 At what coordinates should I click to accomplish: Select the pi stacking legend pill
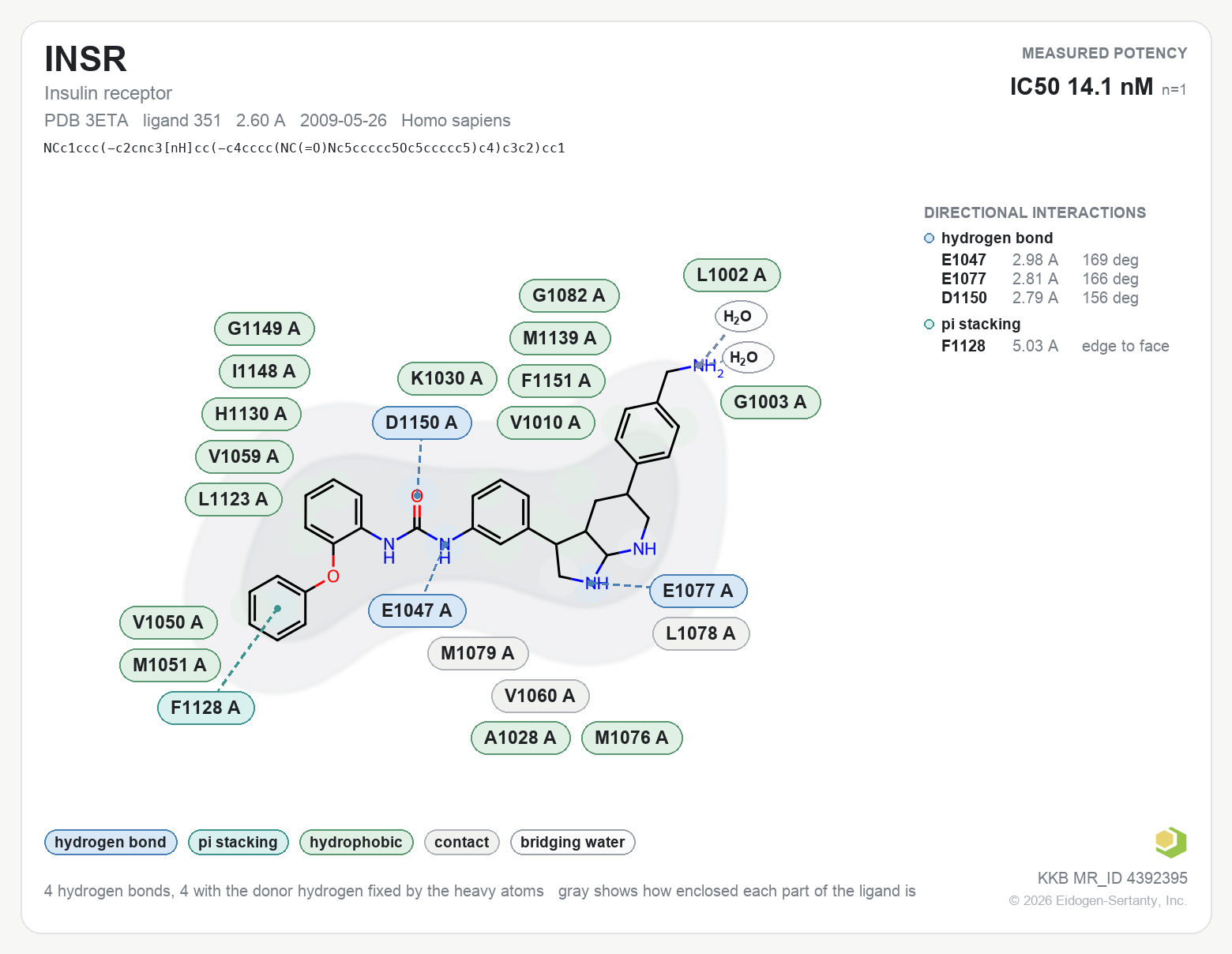(x=239, y=843)
